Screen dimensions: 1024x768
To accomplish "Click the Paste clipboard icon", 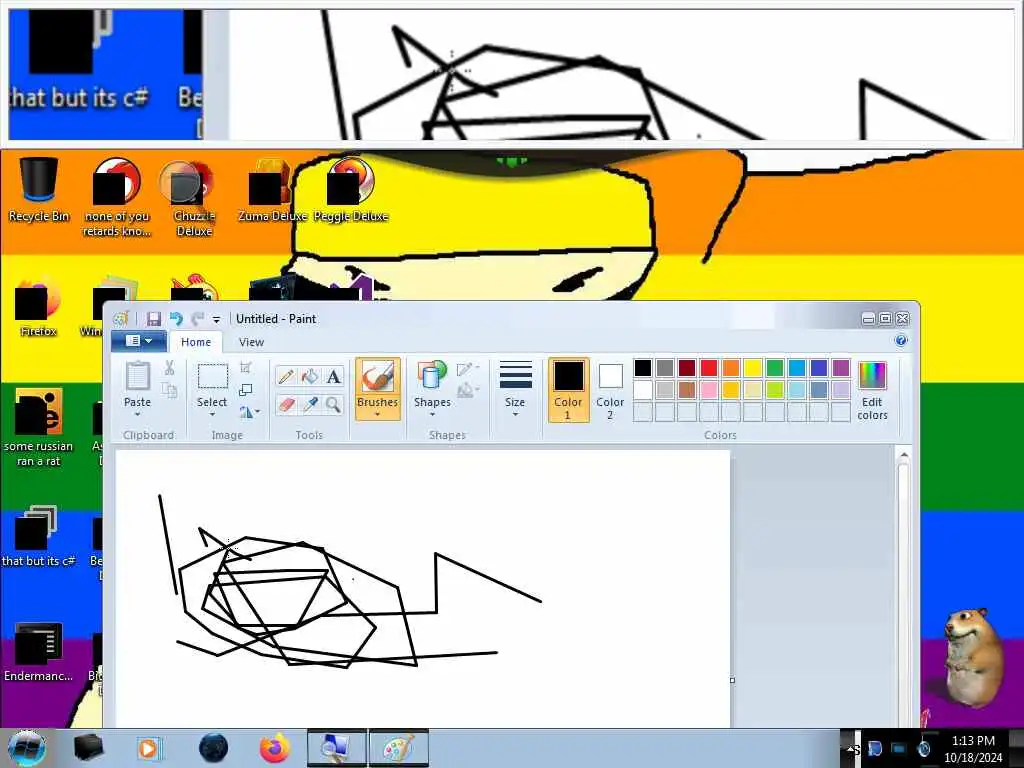I will pos(137,377).
